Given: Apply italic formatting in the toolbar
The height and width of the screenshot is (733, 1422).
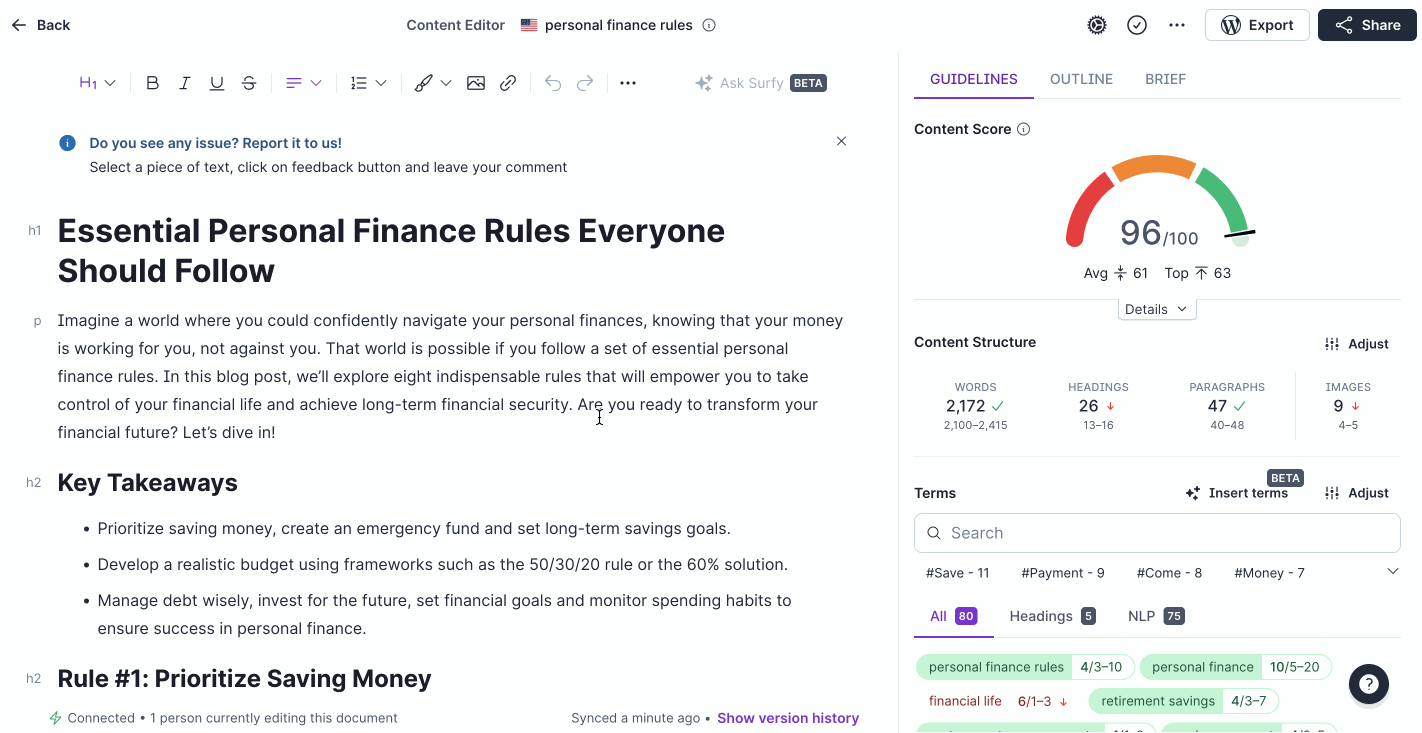Looking at the screenshot, I should (184, 83).
